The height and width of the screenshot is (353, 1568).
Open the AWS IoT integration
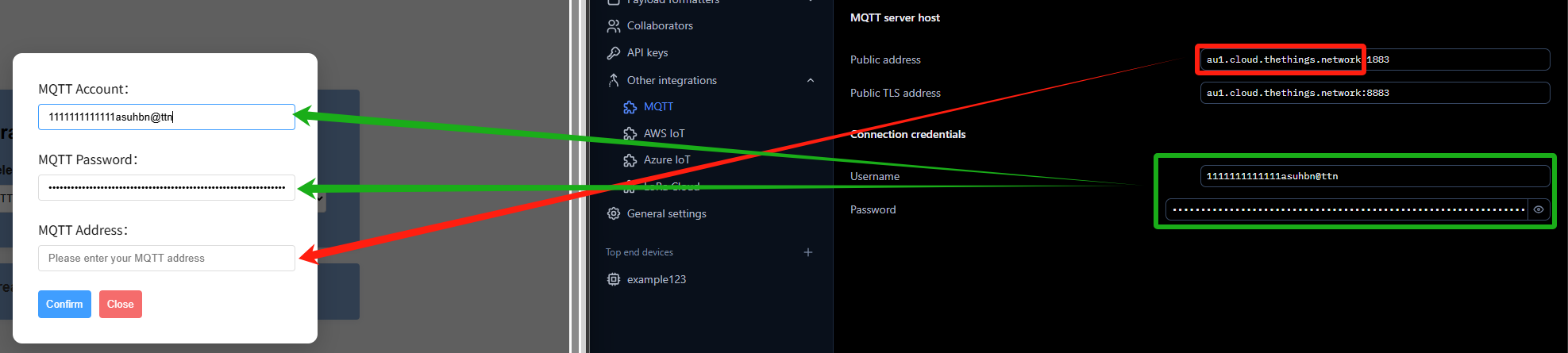tap(664, 133)
